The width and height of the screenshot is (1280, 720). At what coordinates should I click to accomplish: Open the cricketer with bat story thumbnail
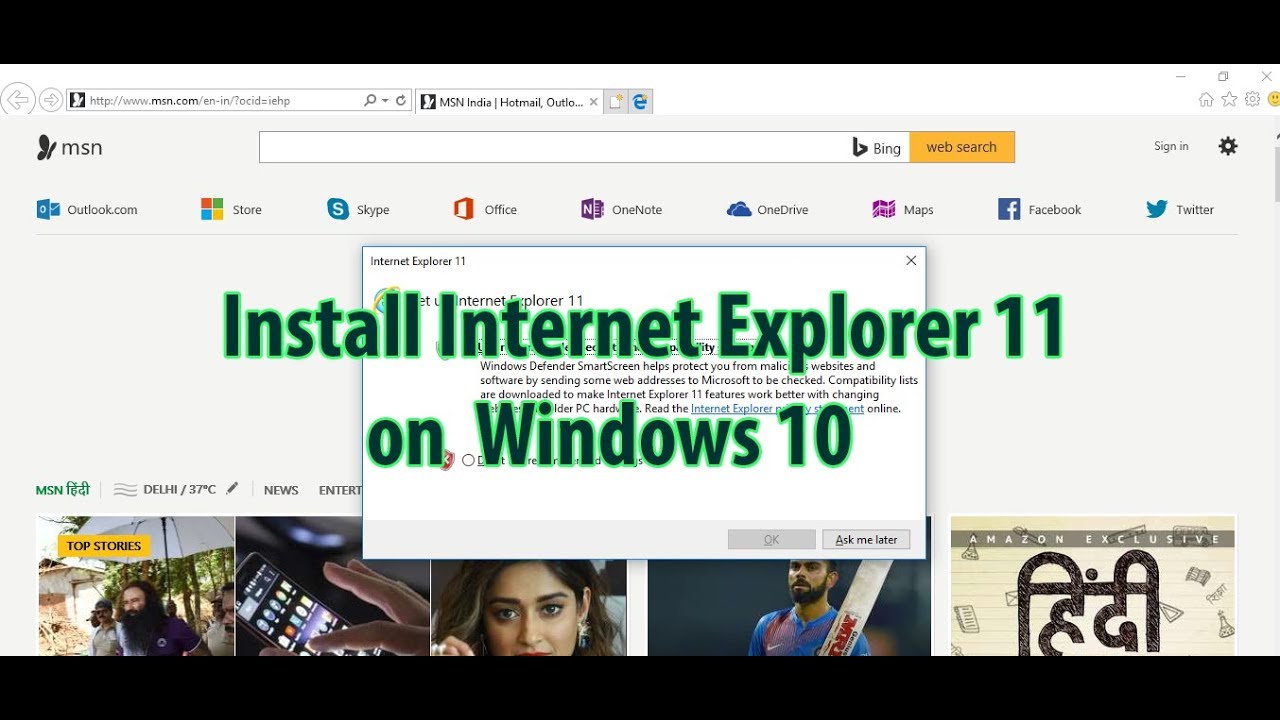[x=789, y=586]
